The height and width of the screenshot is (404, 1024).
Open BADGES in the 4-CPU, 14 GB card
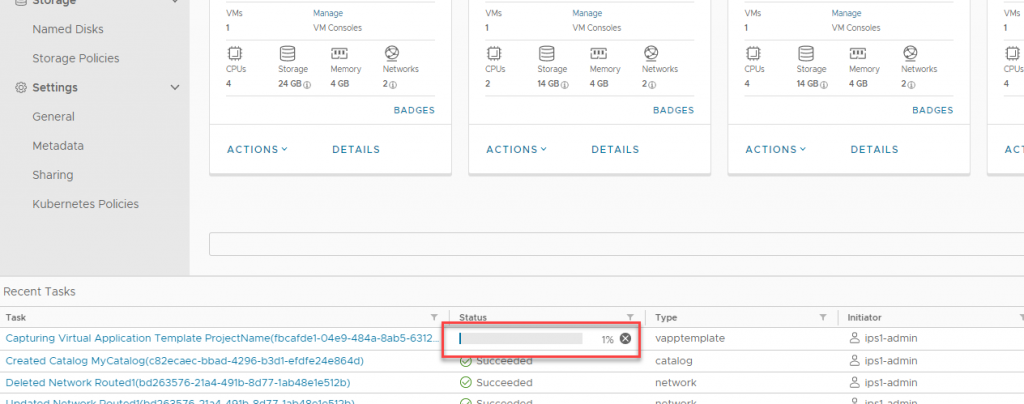933,110
